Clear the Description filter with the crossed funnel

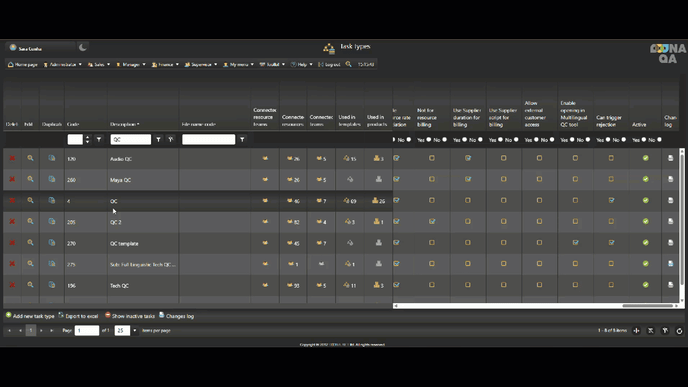click(171, 140)
